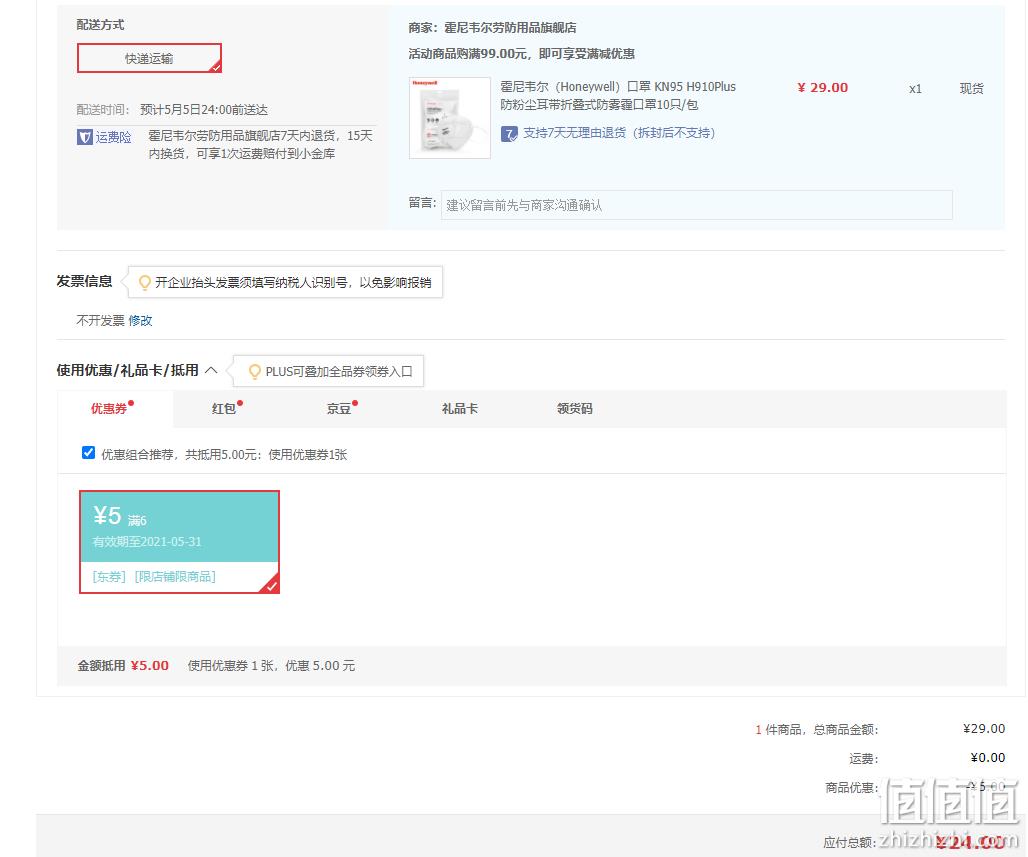Screen dimensions: 1028x857
Task: Click 修改 to edit invoice settings
Action: click(x=140, y=320)
